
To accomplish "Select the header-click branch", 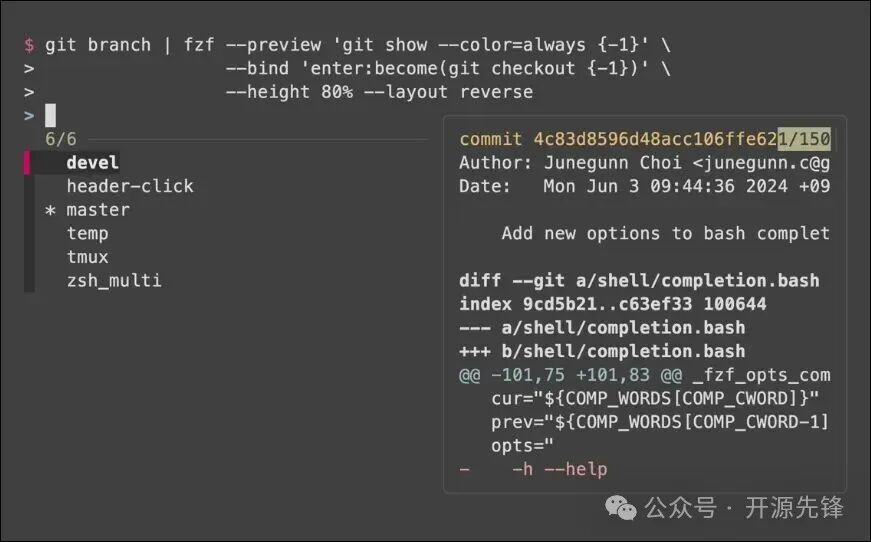I will click(130, 186).
